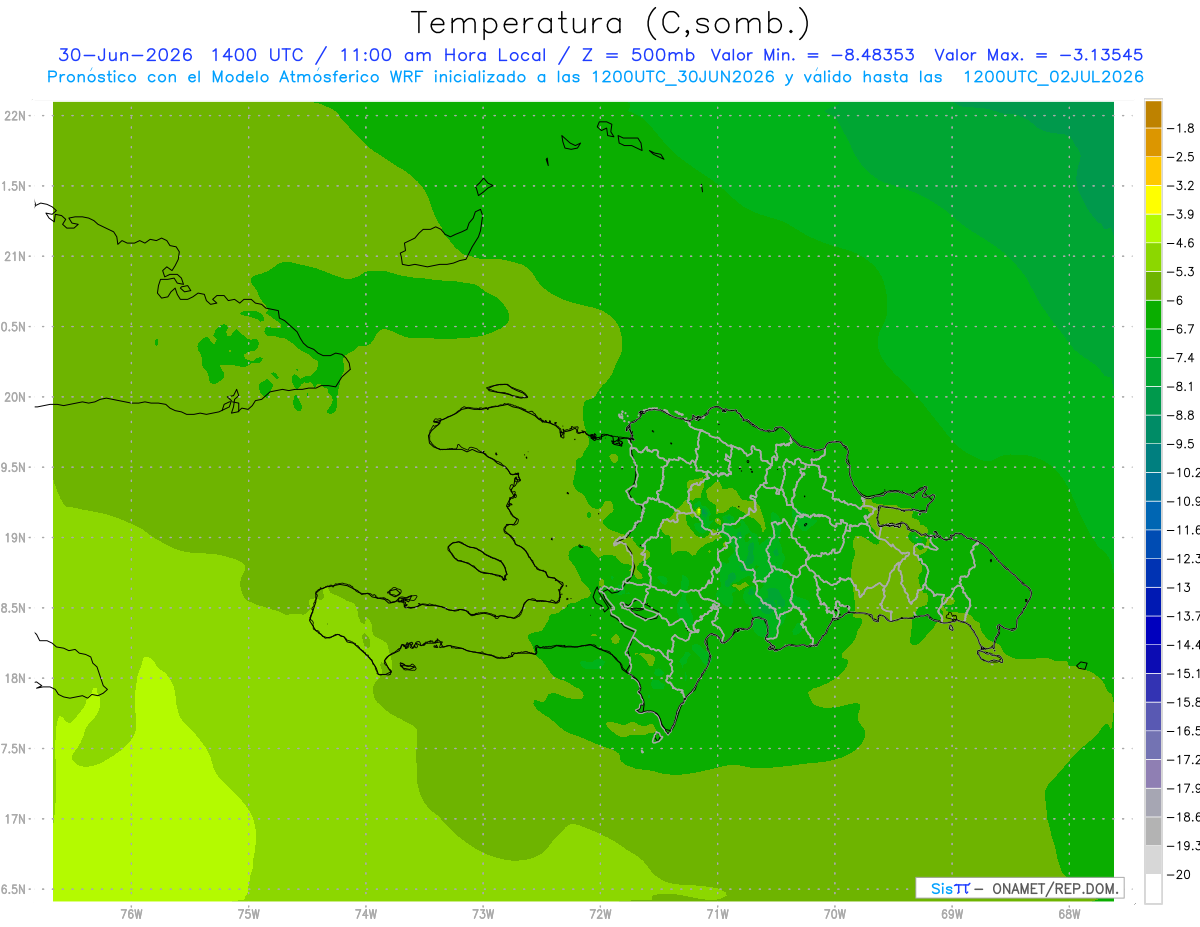Click the "18N" latitude label

(16, 678)
